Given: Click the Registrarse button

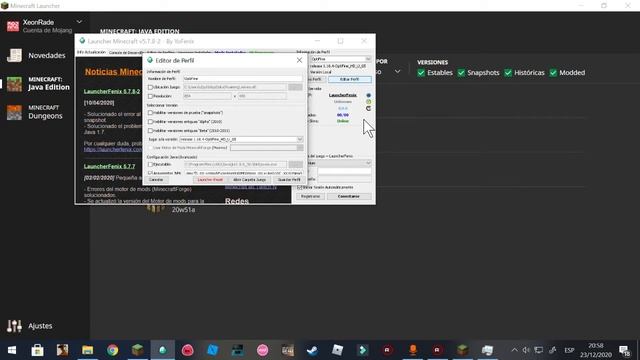Looking at the screenshot, I should (x=311, y=196).
